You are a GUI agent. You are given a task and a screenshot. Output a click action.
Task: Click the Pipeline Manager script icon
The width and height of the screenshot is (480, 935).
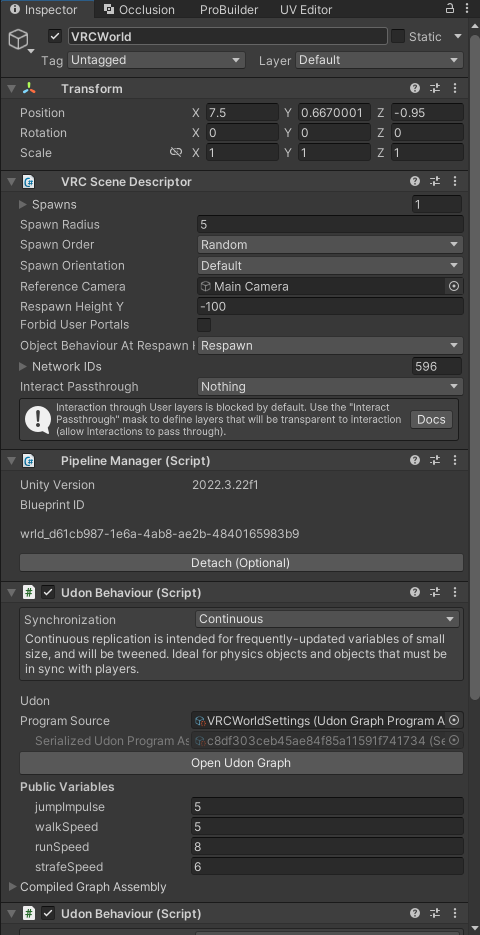tap(29, 460)
